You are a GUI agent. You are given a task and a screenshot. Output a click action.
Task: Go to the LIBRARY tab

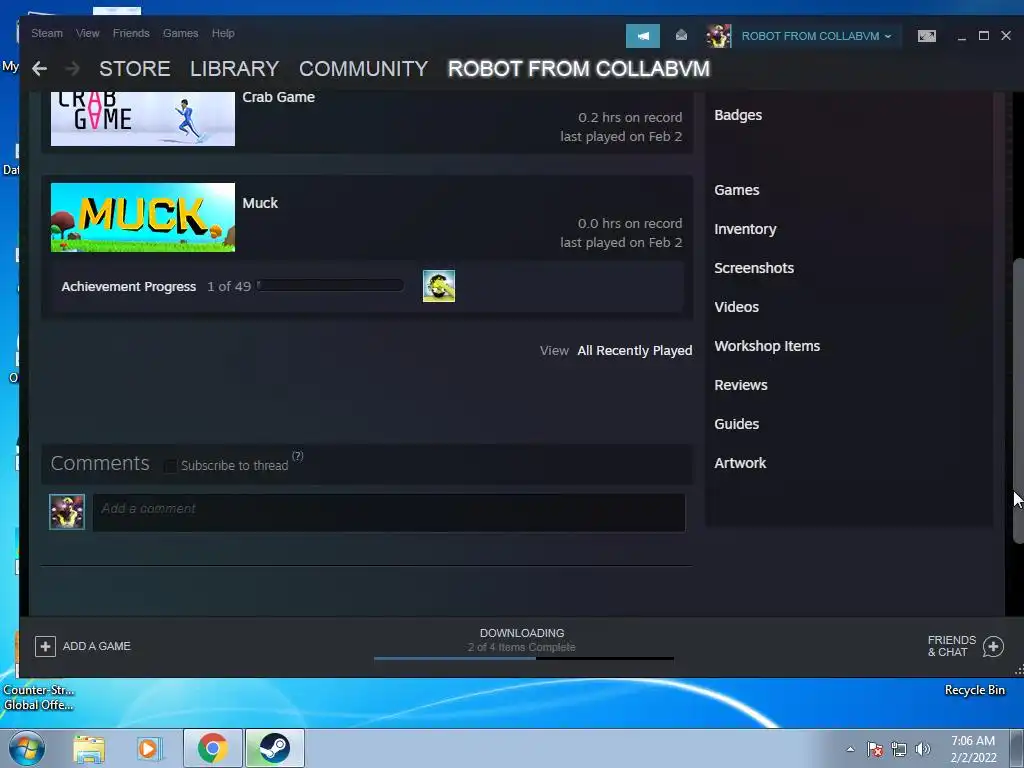click(x=234, y=69)
